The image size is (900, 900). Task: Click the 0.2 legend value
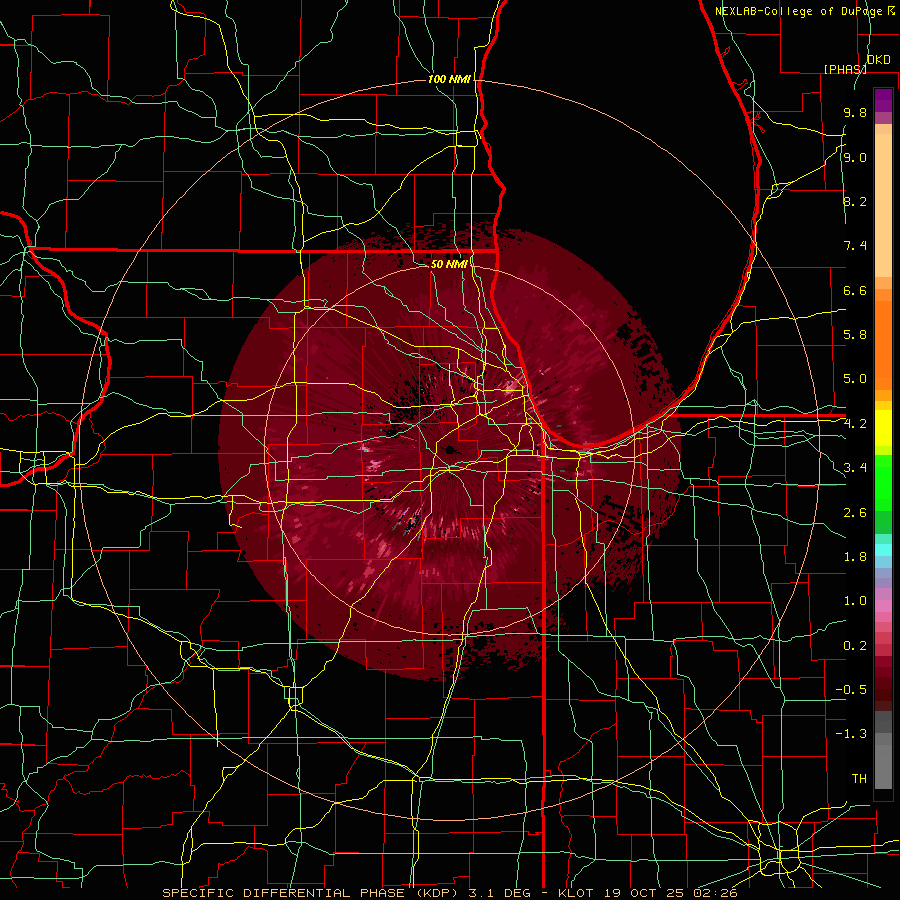tap(855, 646)
